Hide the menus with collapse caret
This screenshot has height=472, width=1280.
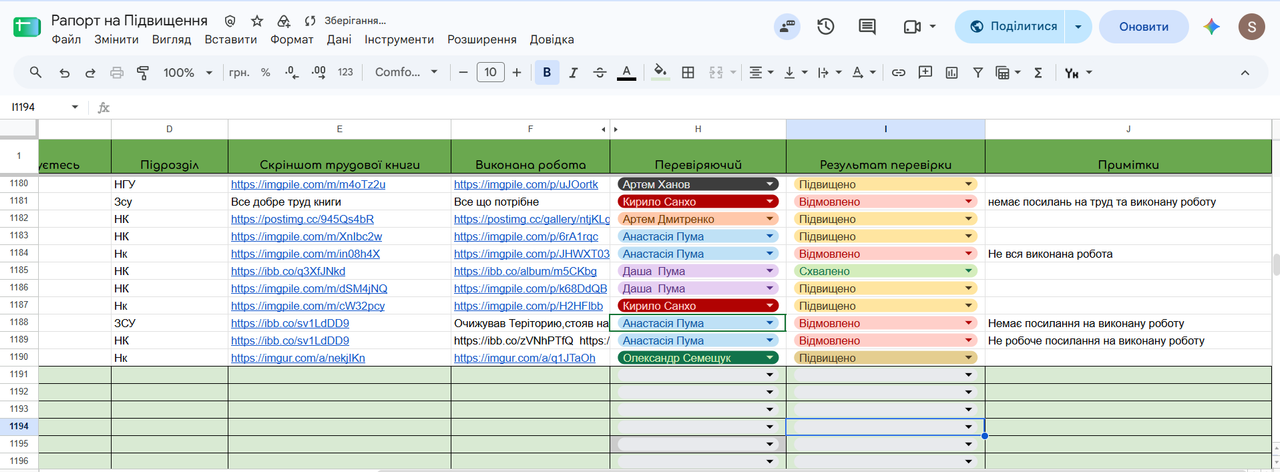pos(1245,72)
